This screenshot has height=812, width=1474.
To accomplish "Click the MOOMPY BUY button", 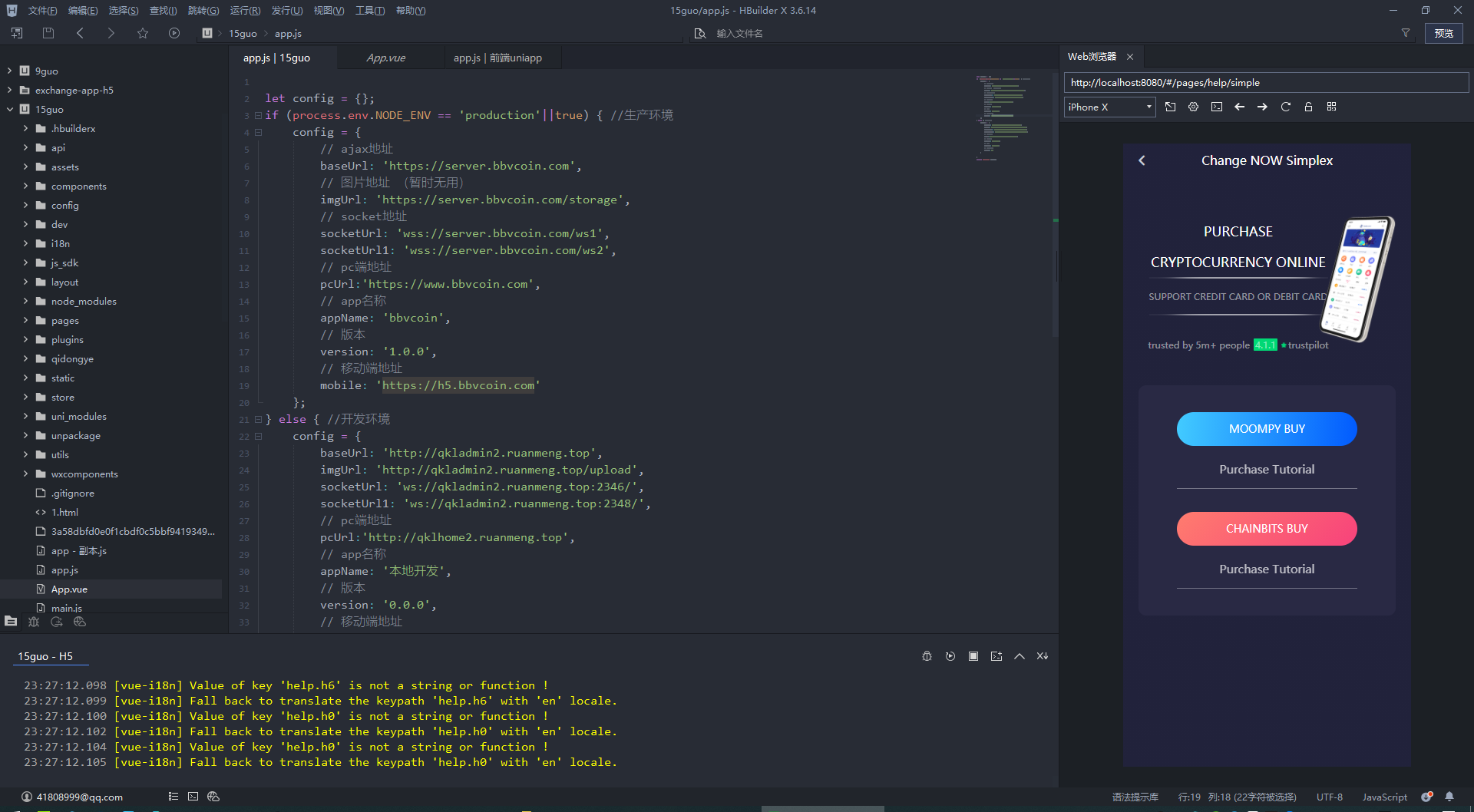I will click(1267, 429).
